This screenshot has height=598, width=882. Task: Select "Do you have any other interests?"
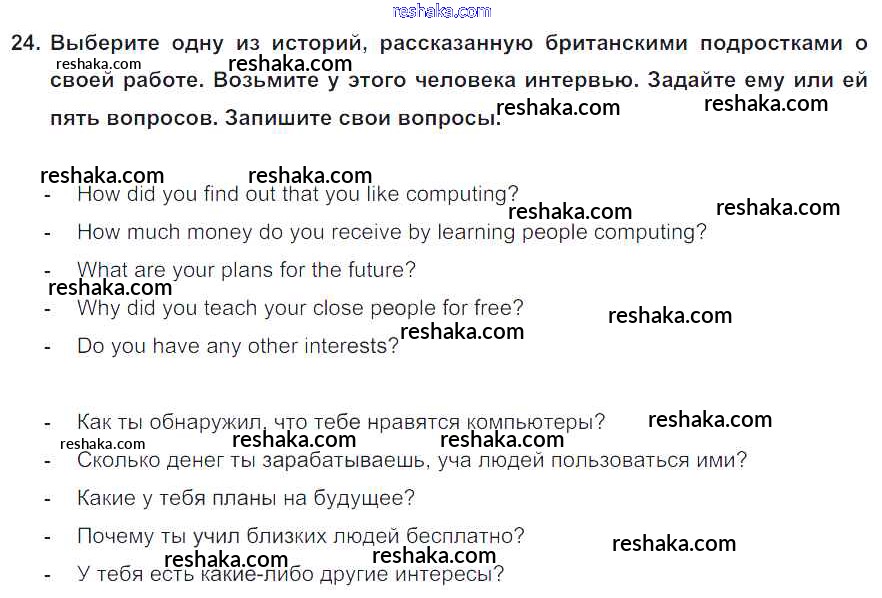click(238, 346)
